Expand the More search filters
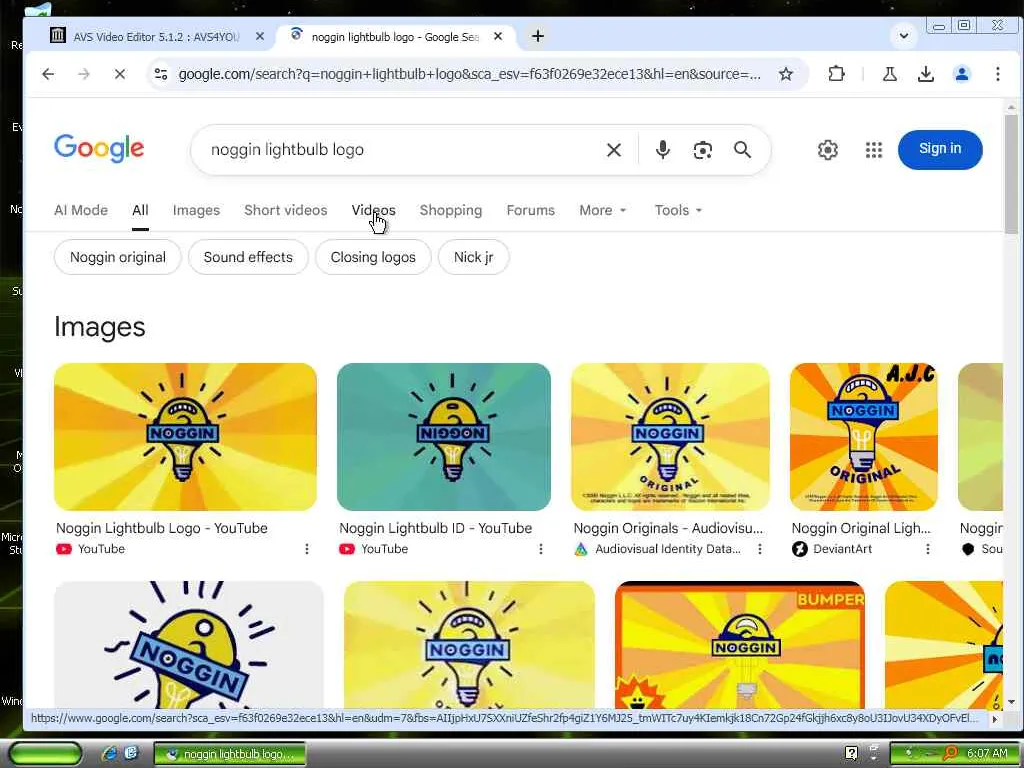 pyautogui.click(x=602, y=210)
